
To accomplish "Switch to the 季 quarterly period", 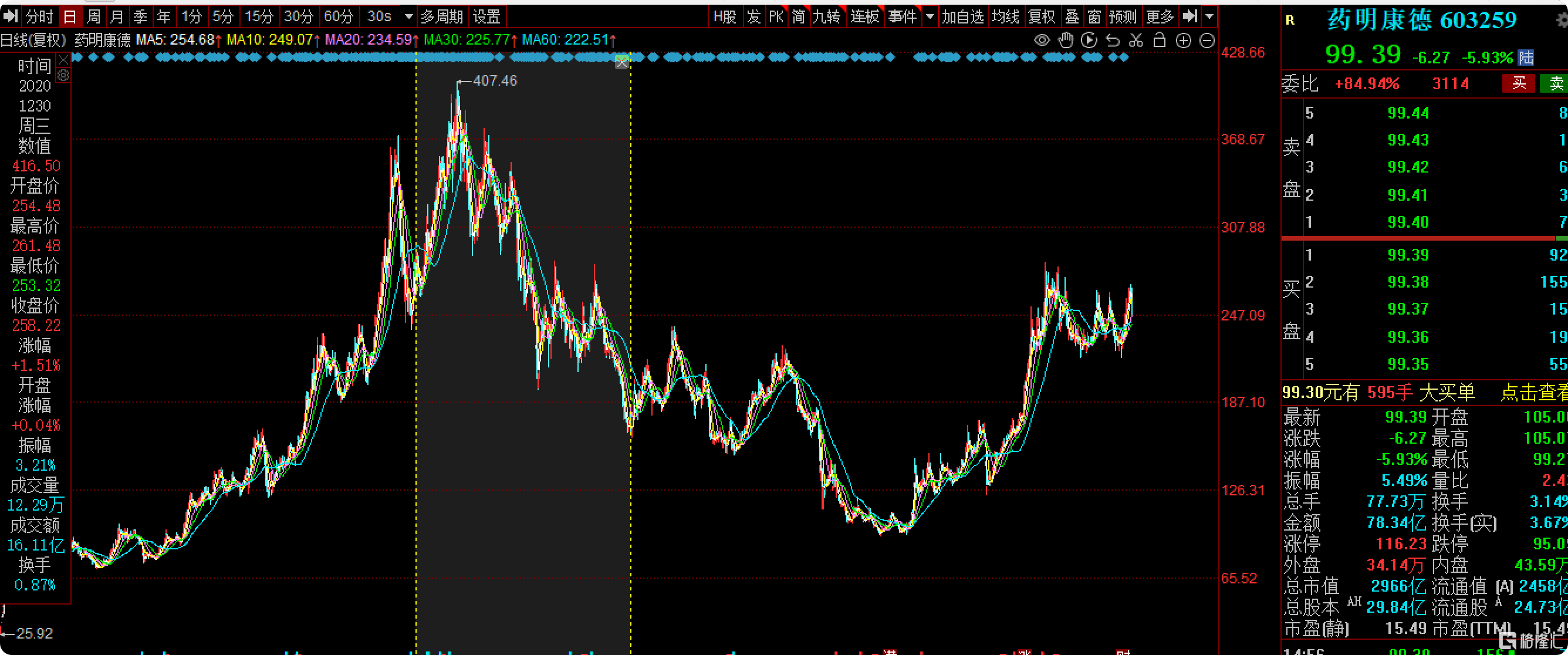I will coord(140,16).
